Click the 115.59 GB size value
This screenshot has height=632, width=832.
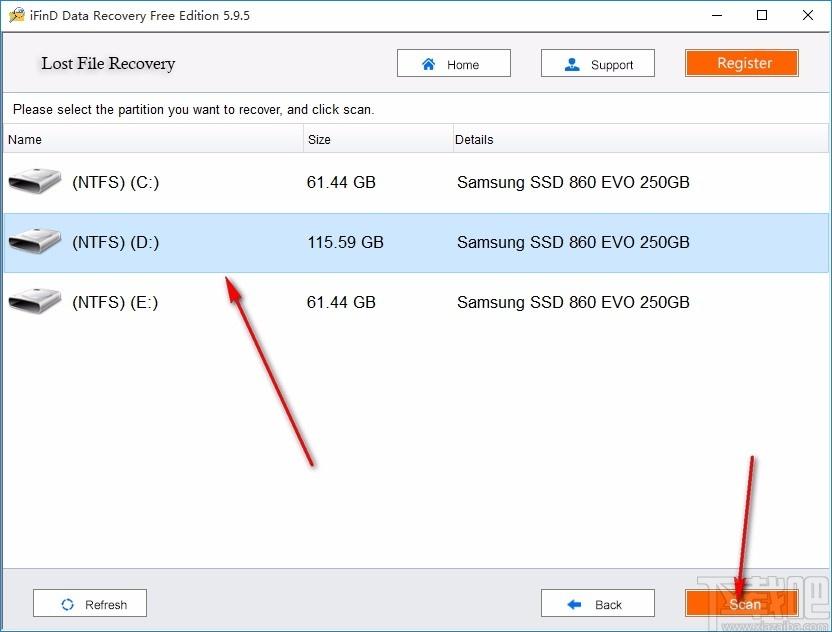[x=345, y=243]
